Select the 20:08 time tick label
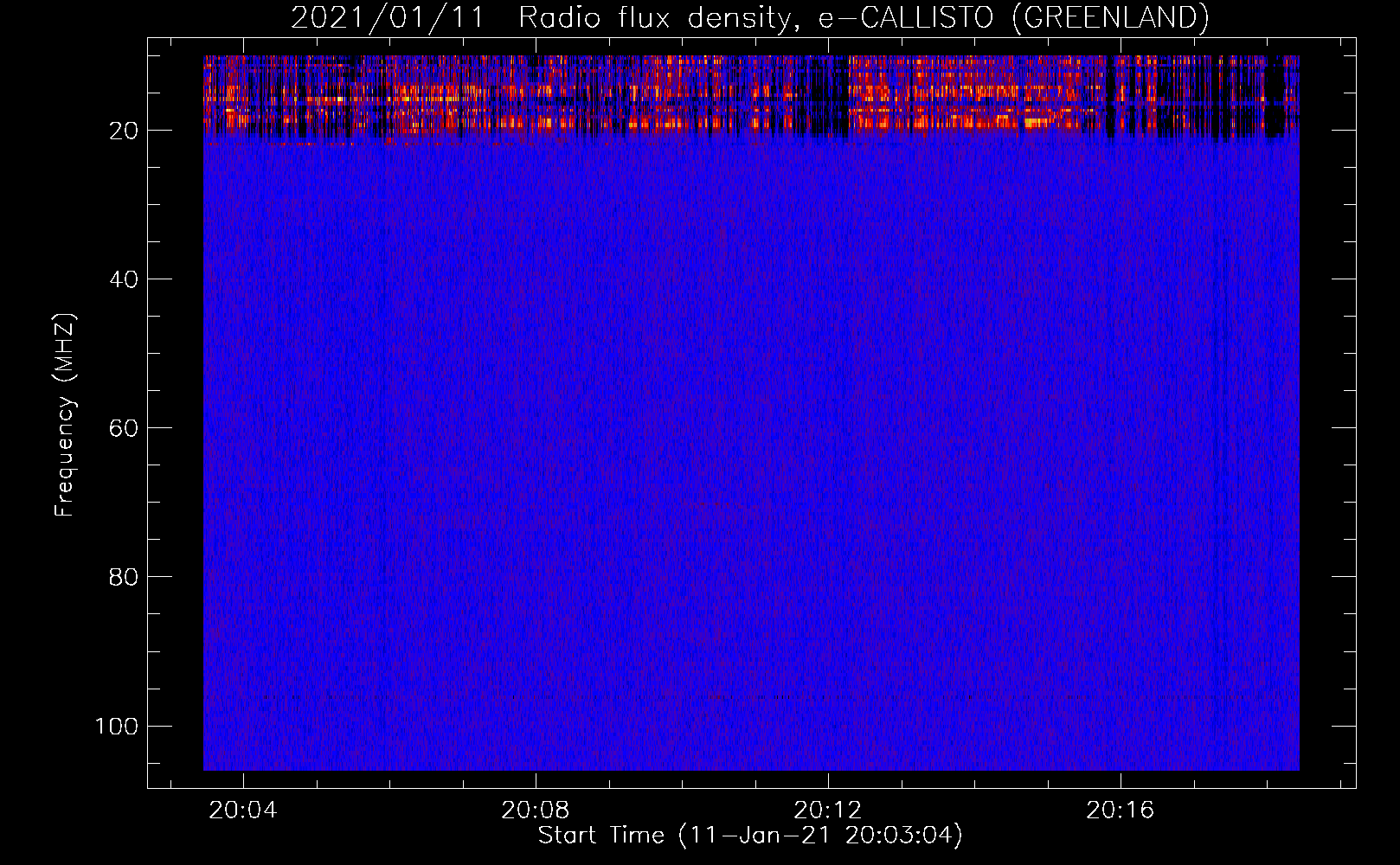Image resolution: width=1400 pixels, height=865 pixels. (536, 810)
